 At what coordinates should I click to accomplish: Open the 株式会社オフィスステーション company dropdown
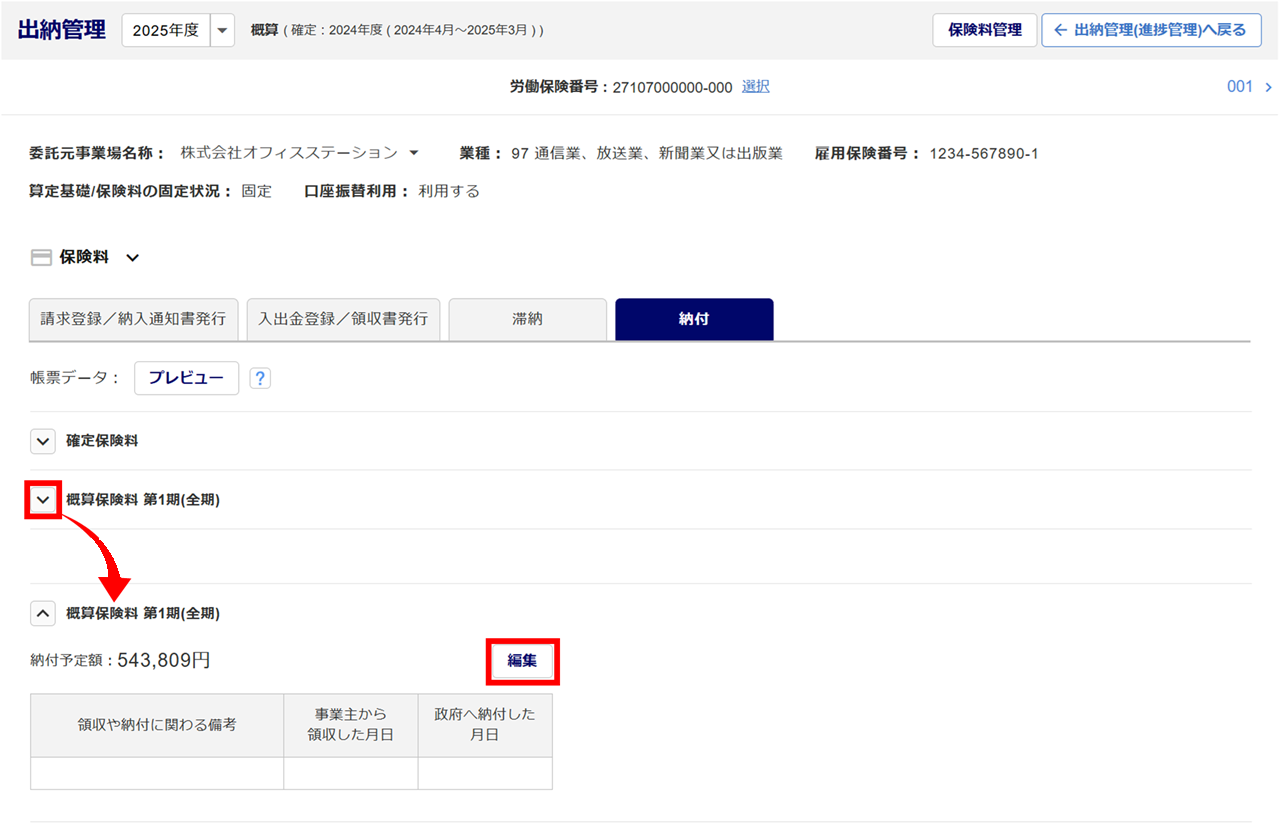pos(414,153)
